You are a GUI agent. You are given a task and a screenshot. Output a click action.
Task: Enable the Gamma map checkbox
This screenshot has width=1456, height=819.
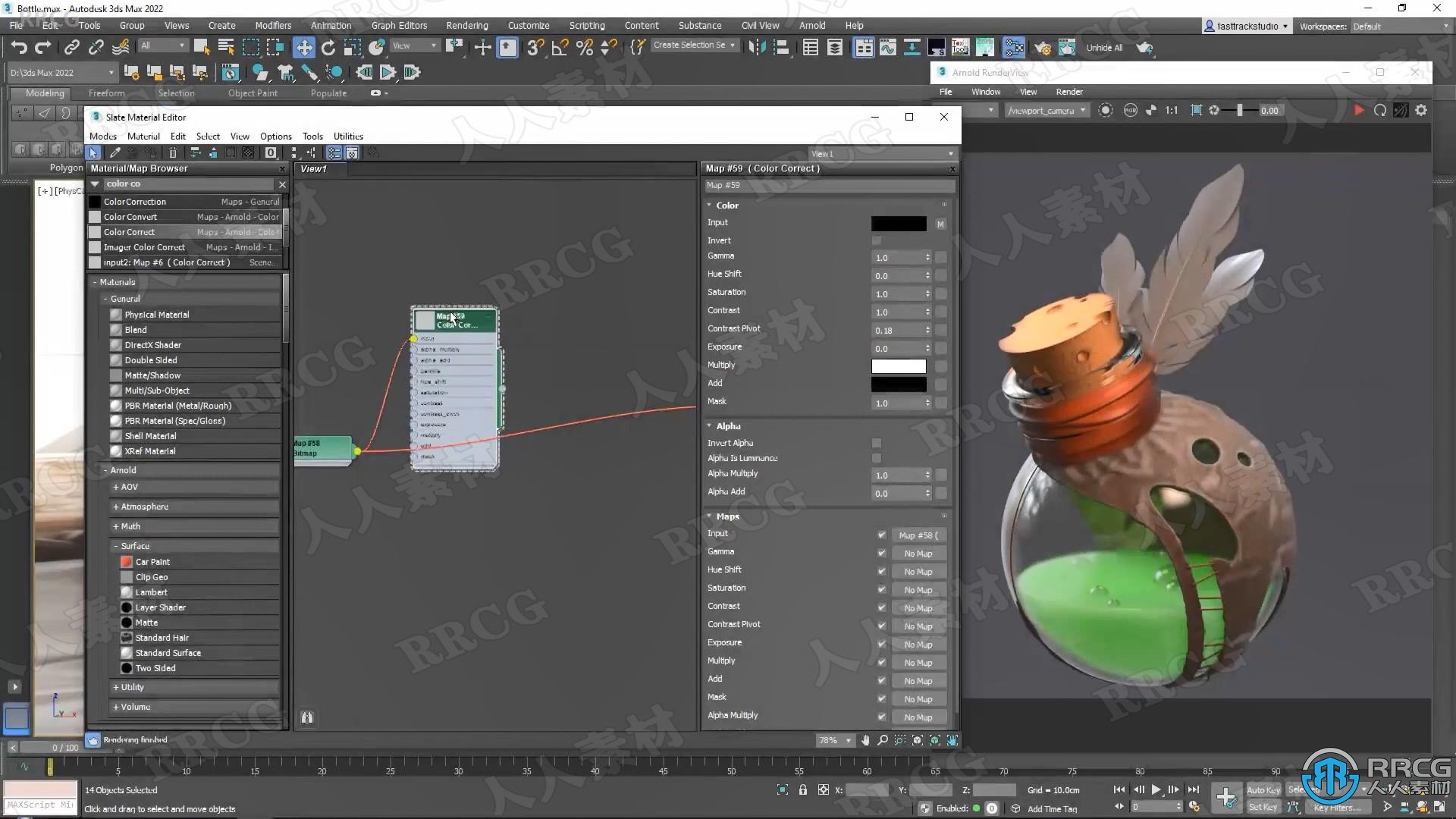coord(880,553)
